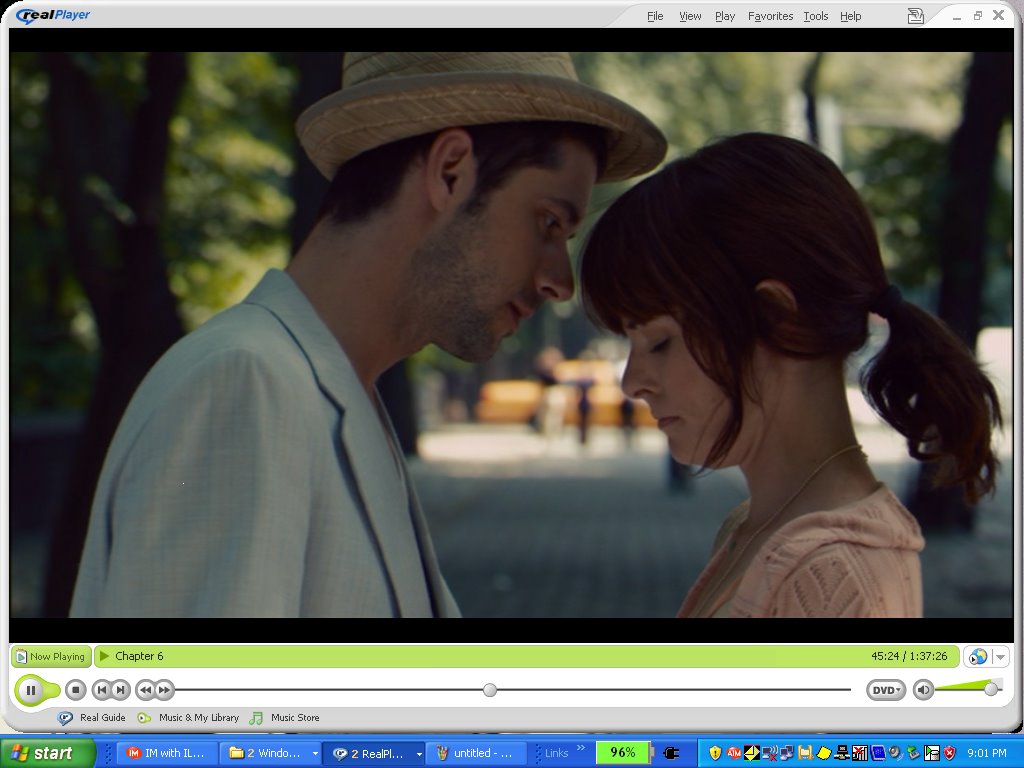Click the power plug icon in taskbar

671,754
